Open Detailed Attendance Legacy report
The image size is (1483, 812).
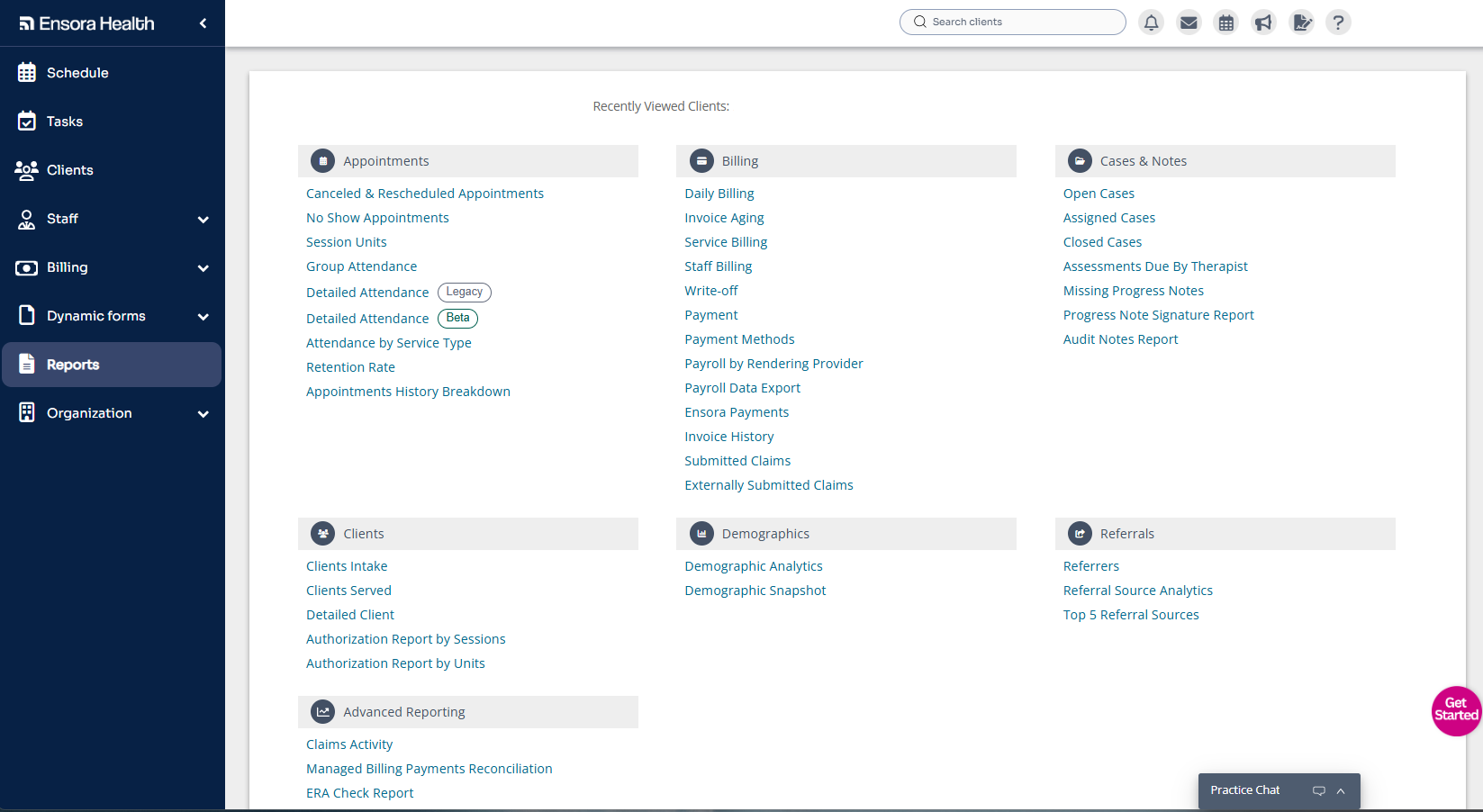click(367, 293)
